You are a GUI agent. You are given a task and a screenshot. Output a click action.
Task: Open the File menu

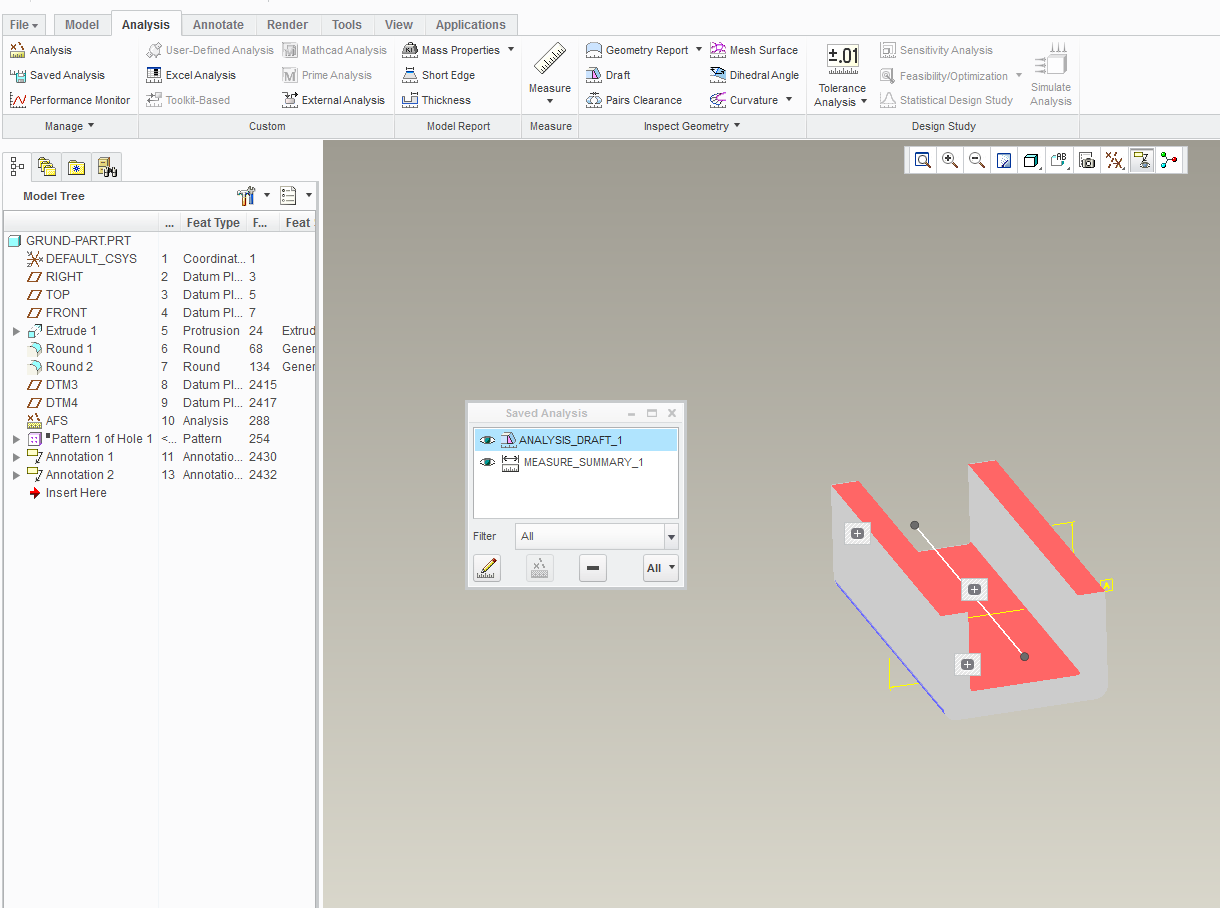tap(25, 25)
